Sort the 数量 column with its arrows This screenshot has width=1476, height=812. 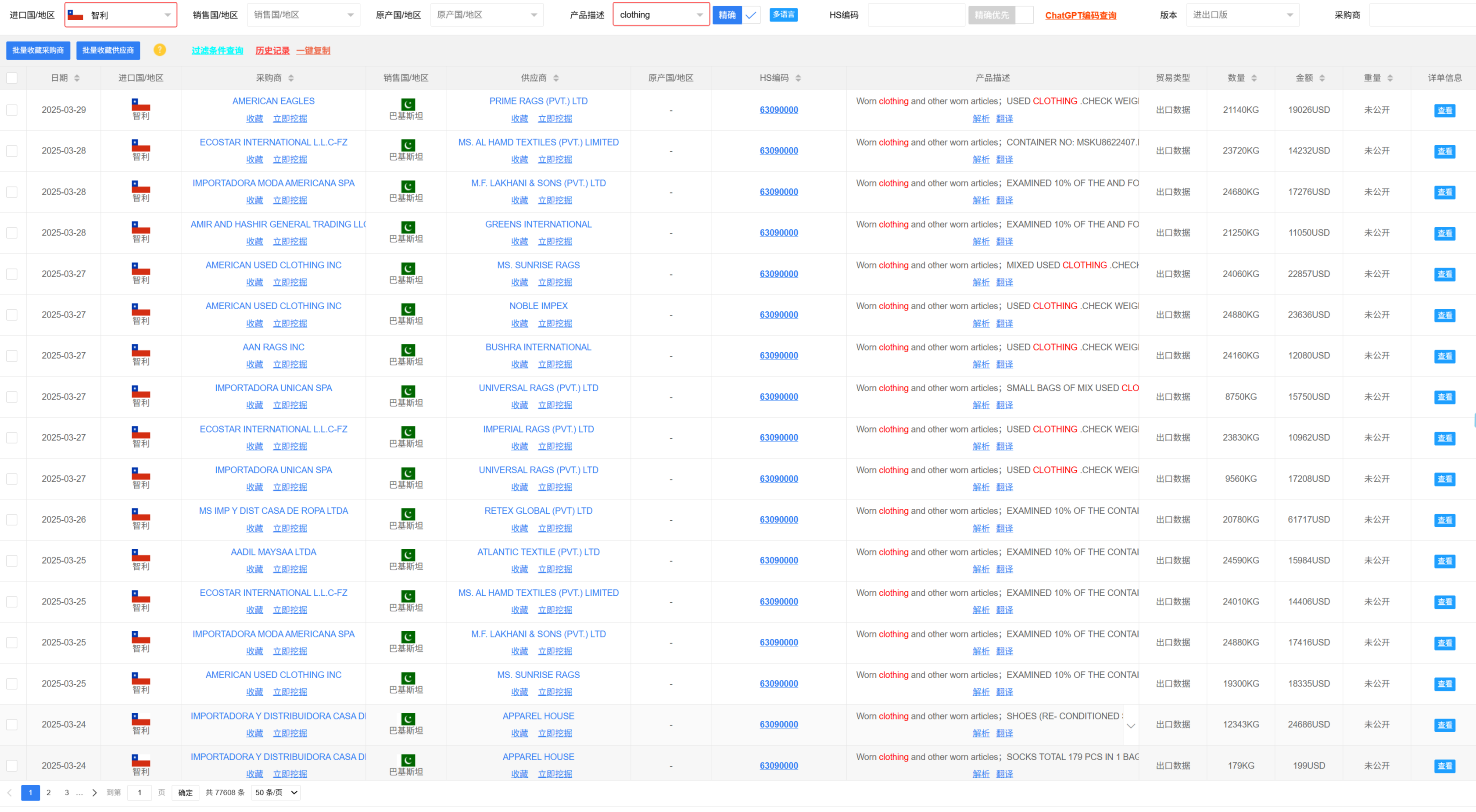click(1254, 78)
